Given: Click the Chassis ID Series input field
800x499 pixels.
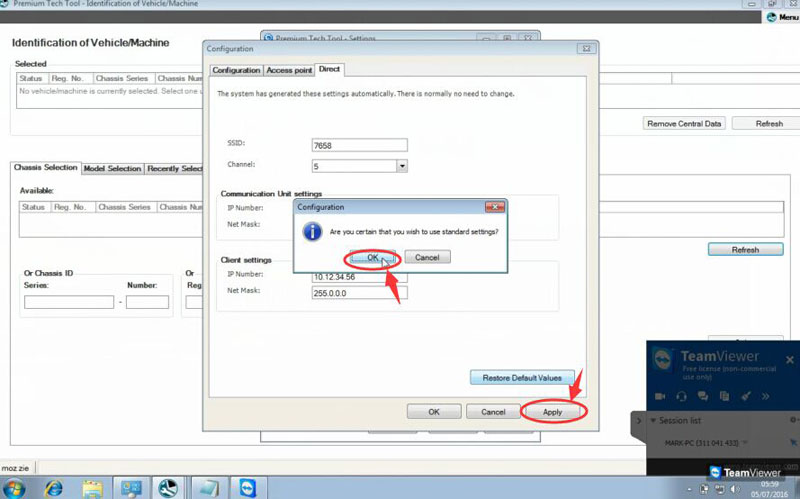Looking at the screenshot, I should 69,302.
